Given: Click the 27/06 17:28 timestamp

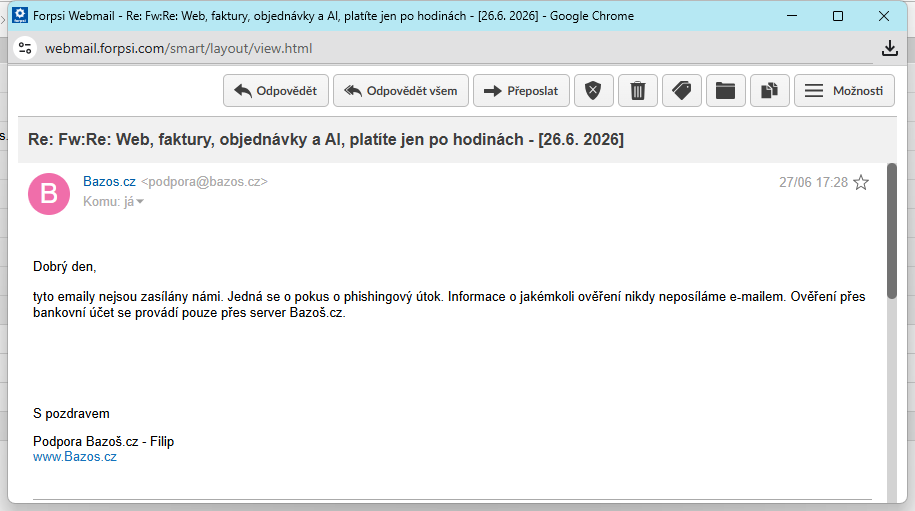Looking at the screenshot, I should pyautogui.click(x=813, y=183).
